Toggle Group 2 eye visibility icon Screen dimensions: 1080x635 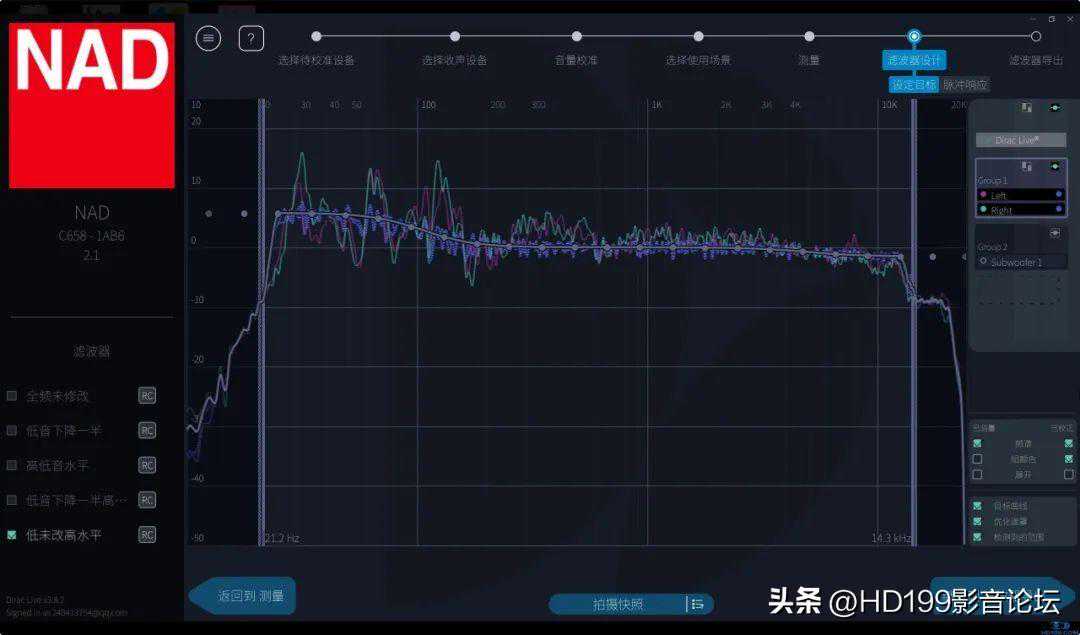1054,233
